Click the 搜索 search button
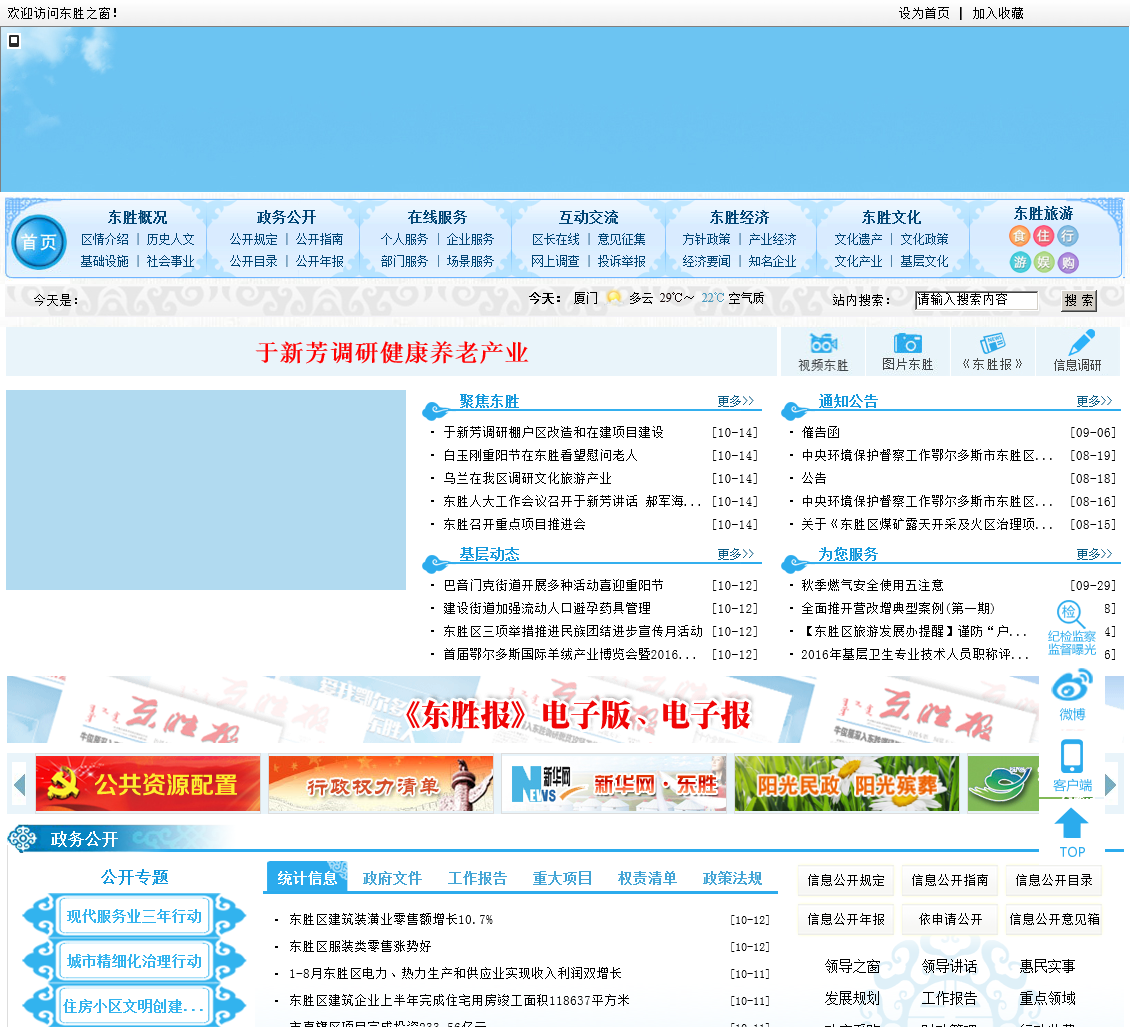The image size is (1130, 1027). 1079,301
